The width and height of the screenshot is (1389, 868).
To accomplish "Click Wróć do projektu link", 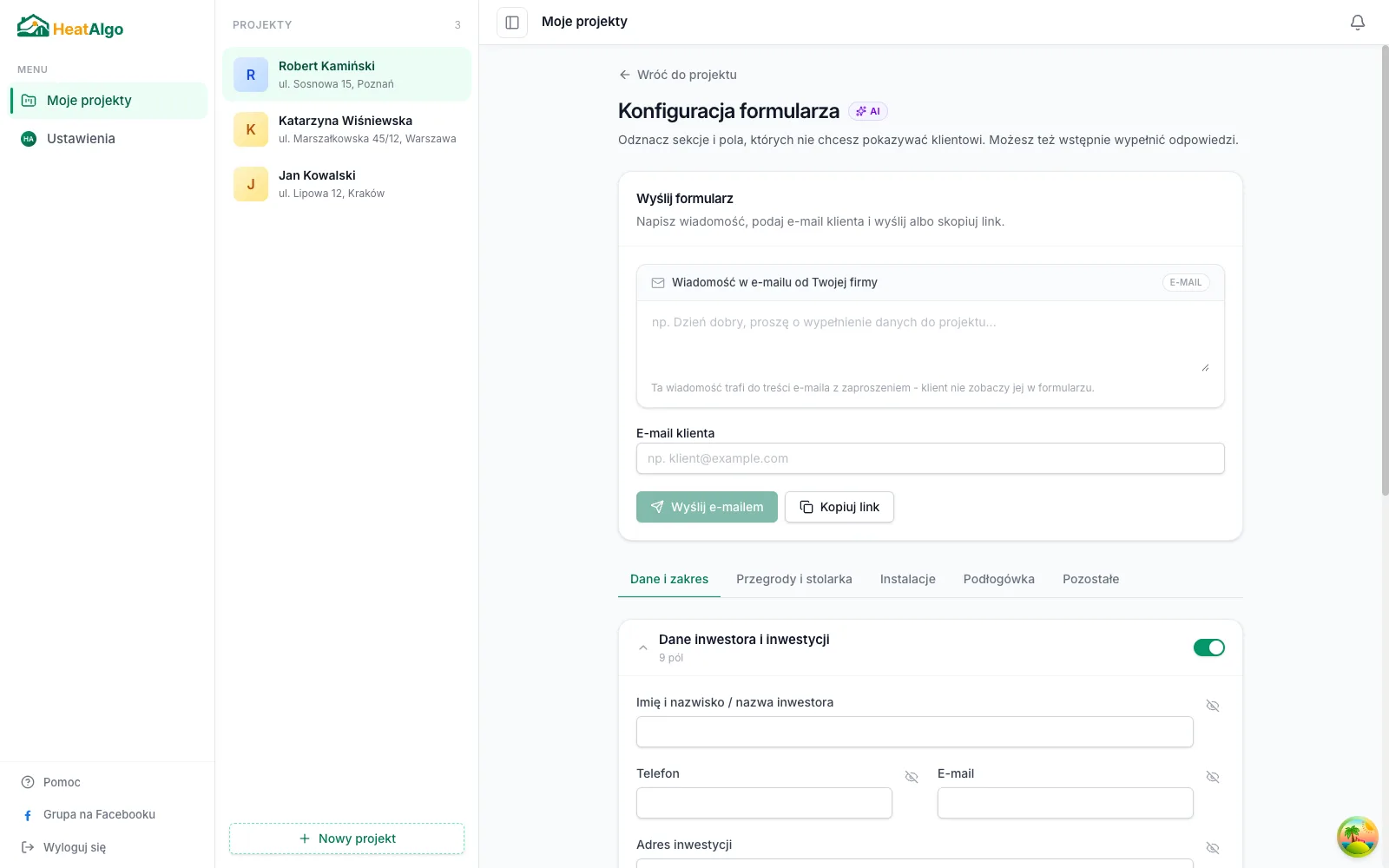I will click(x=678, y=75).
